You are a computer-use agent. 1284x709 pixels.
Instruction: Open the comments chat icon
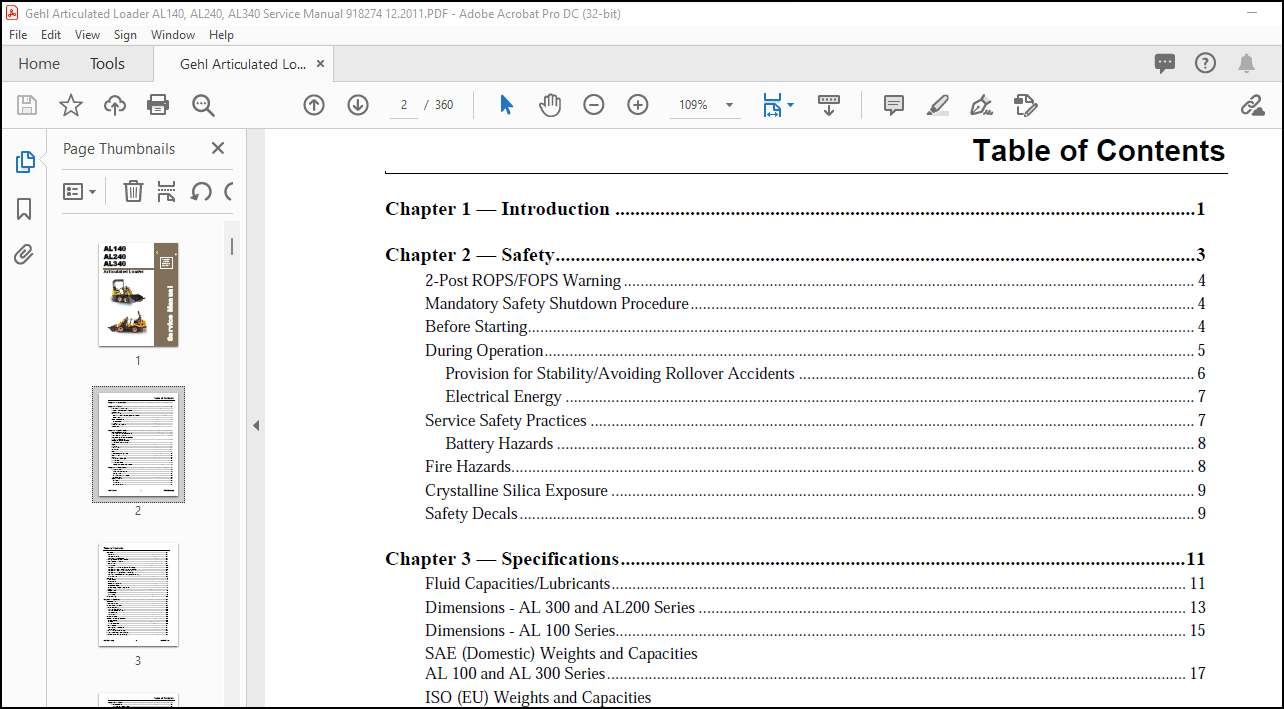[1165, 63]
